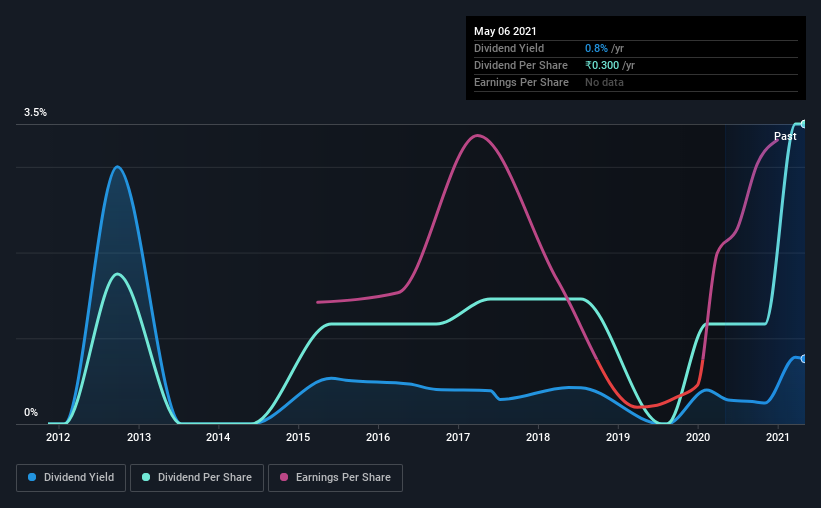Click the 2021 x-axis label
The width and height of the screenshot is (821, 508).
click(778, 437)
